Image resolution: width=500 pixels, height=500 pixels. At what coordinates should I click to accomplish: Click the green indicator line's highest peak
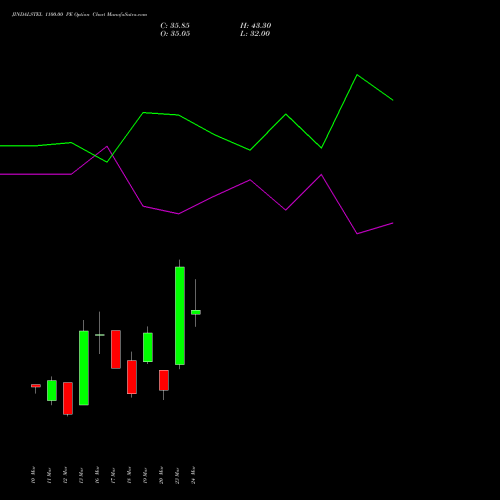coord(357,75)
